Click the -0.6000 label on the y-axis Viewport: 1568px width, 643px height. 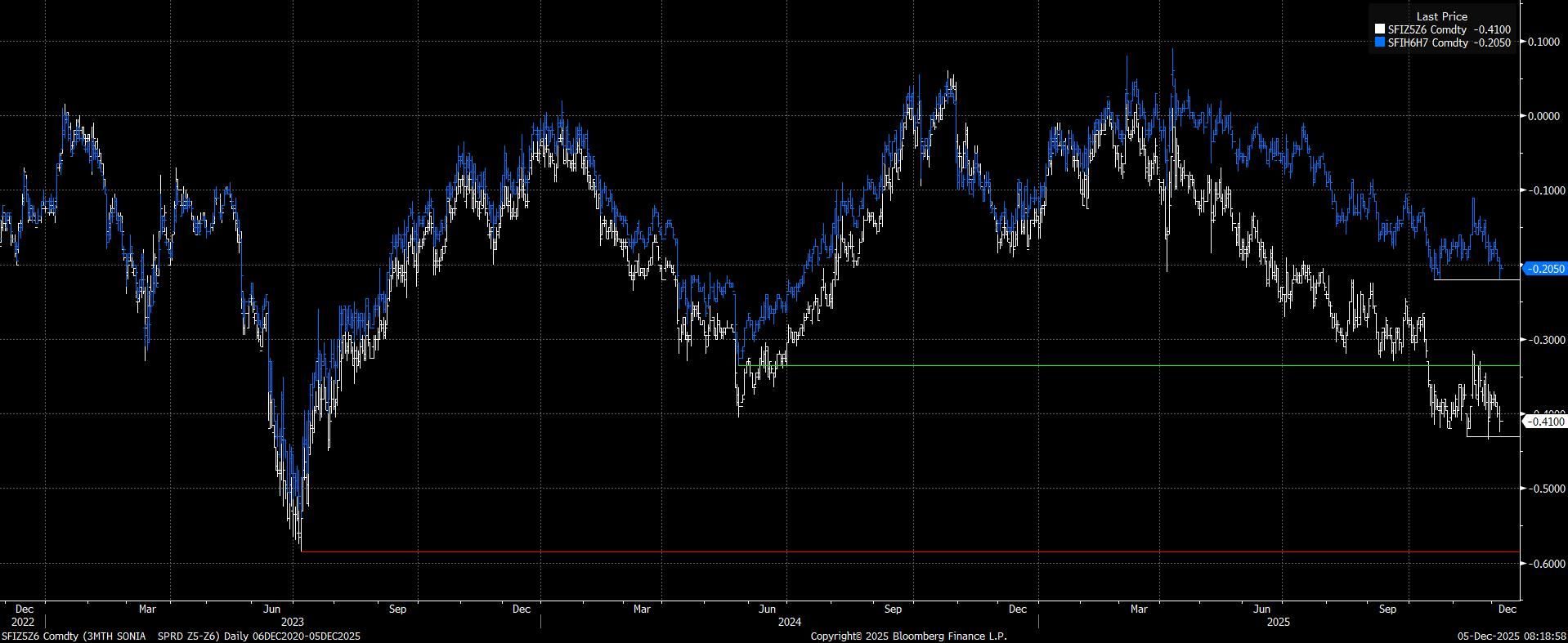click(x=1543, y=564)
